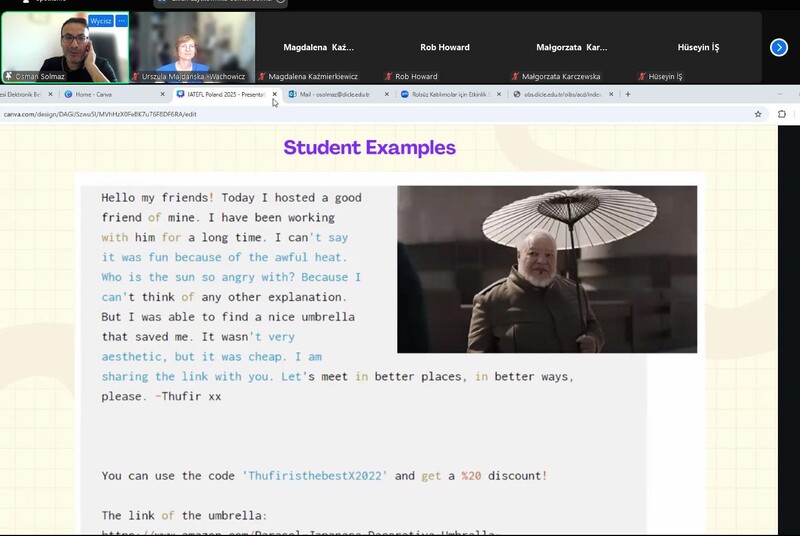Open a new browser tab with plus button
Image resolution: width=800 pixels, height=536 pixels.
click(628, 94)
